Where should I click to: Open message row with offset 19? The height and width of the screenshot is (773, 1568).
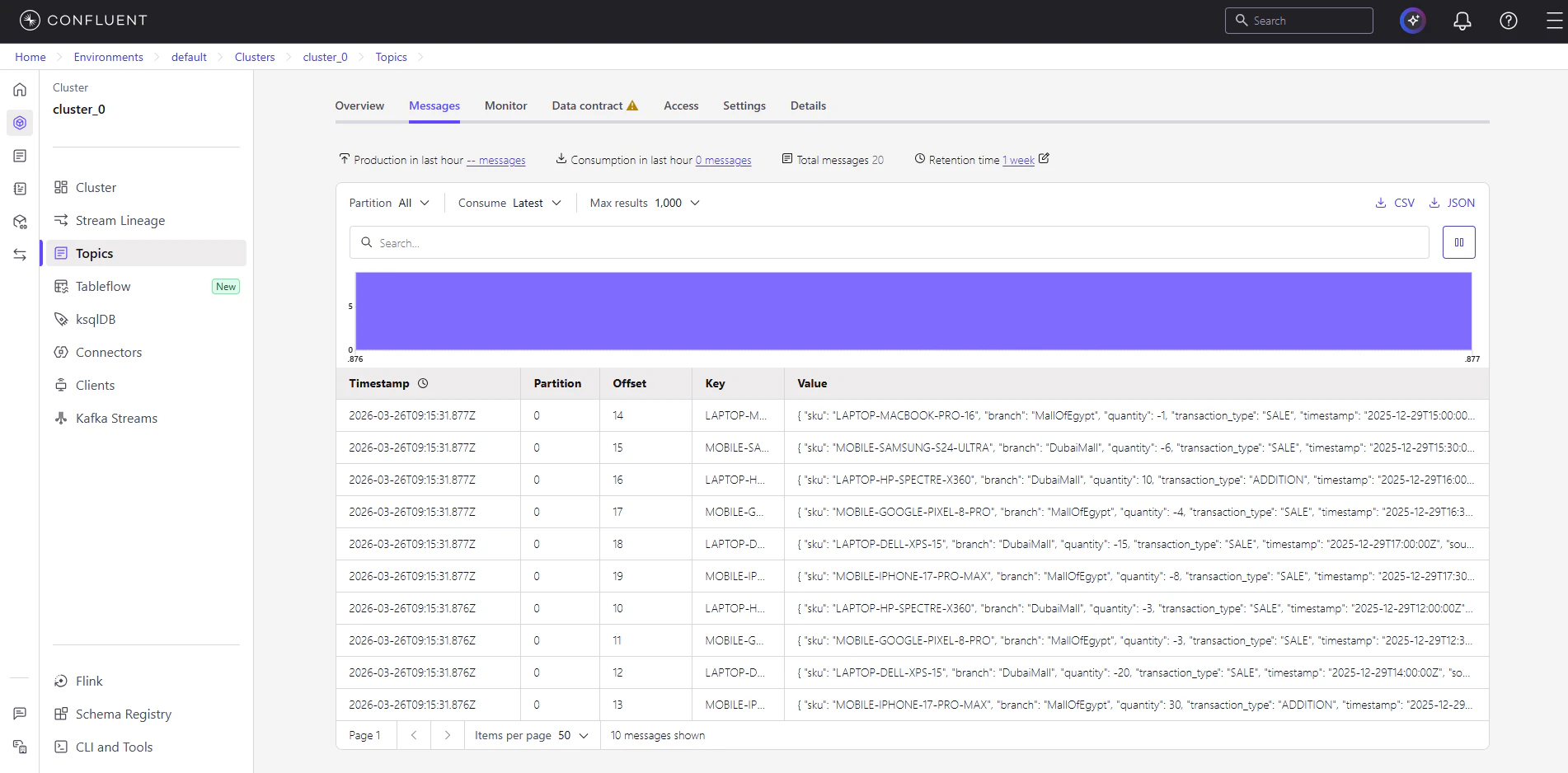[912, 576]
